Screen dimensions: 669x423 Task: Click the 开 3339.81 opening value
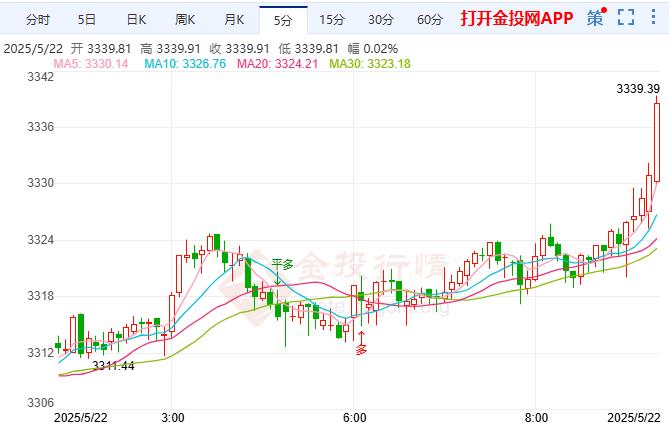pos(101,49)
